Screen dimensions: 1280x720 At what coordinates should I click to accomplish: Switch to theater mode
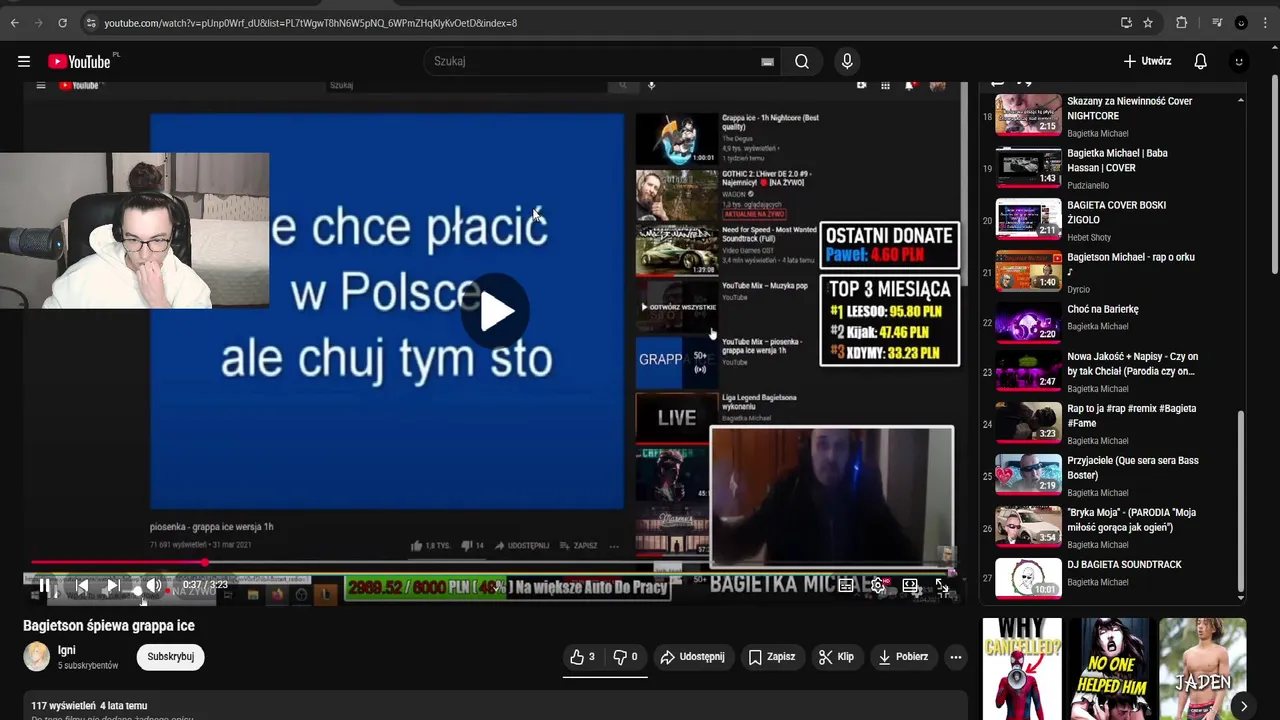pos(910,586)
